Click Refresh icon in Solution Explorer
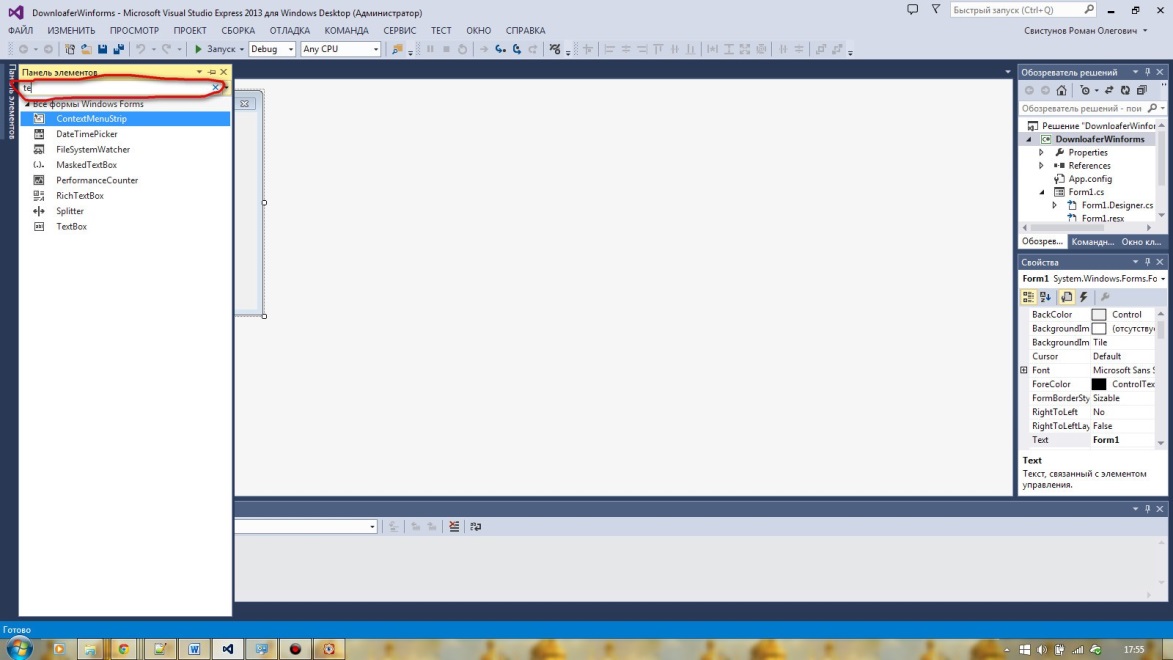Viewport: 1173px width, 660px height. pyautogui.click(x=1125, y=91)
